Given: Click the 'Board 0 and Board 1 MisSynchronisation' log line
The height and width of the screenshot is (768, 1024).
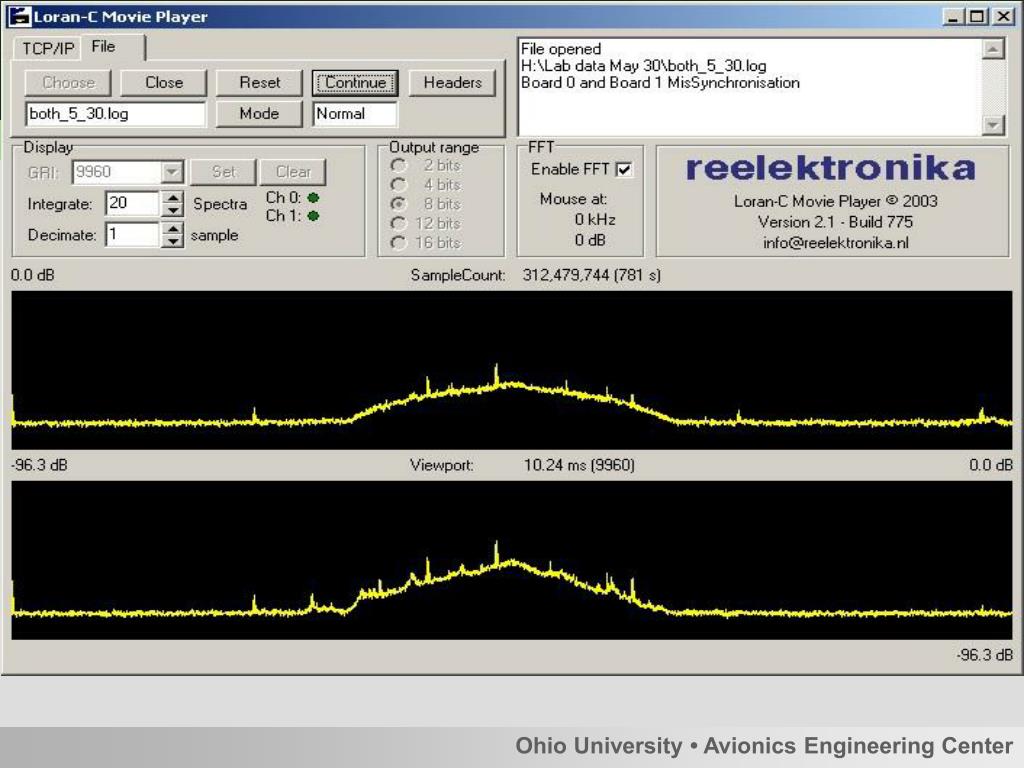Looking at the screenshot, I should pos(660,83).
